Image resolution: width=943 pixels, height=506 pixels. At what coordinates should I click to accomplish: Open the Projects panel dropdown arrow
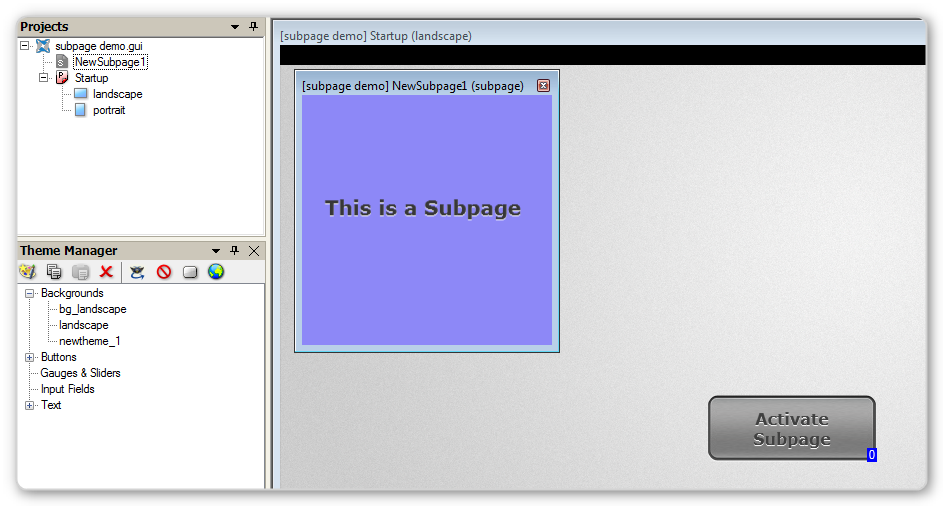(x=235, y=27)
